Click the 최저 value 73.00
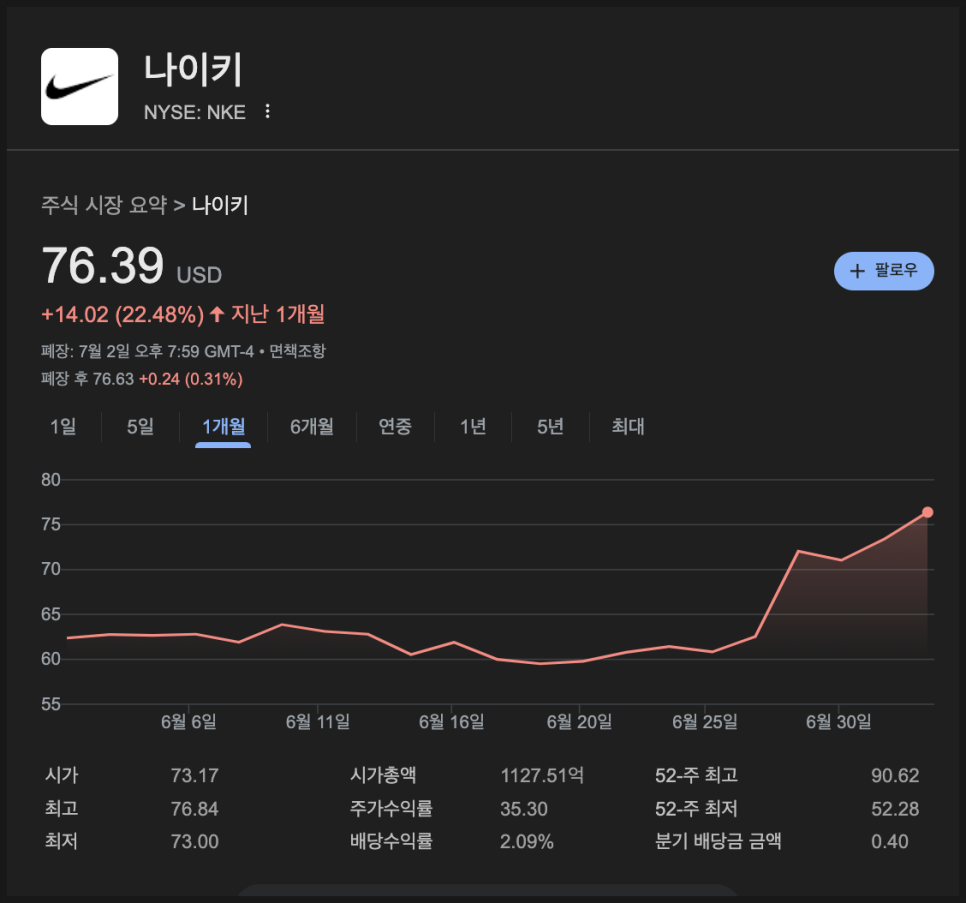The width and height of the screenshot is (966, 903). pyautogui.click(x=195, y=841)
